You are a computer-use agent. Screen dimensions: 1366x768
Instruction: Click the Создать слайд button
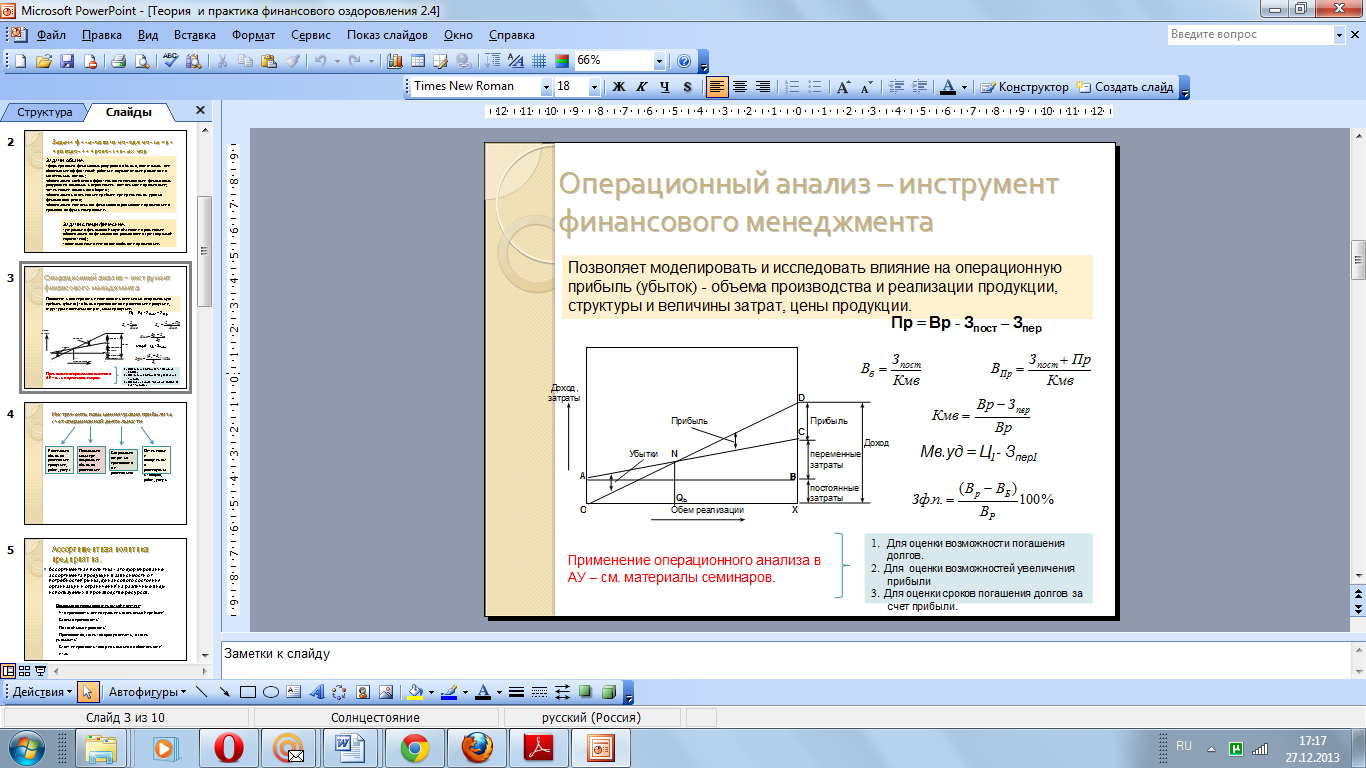pyautogui.click(x=1124, y=87)
